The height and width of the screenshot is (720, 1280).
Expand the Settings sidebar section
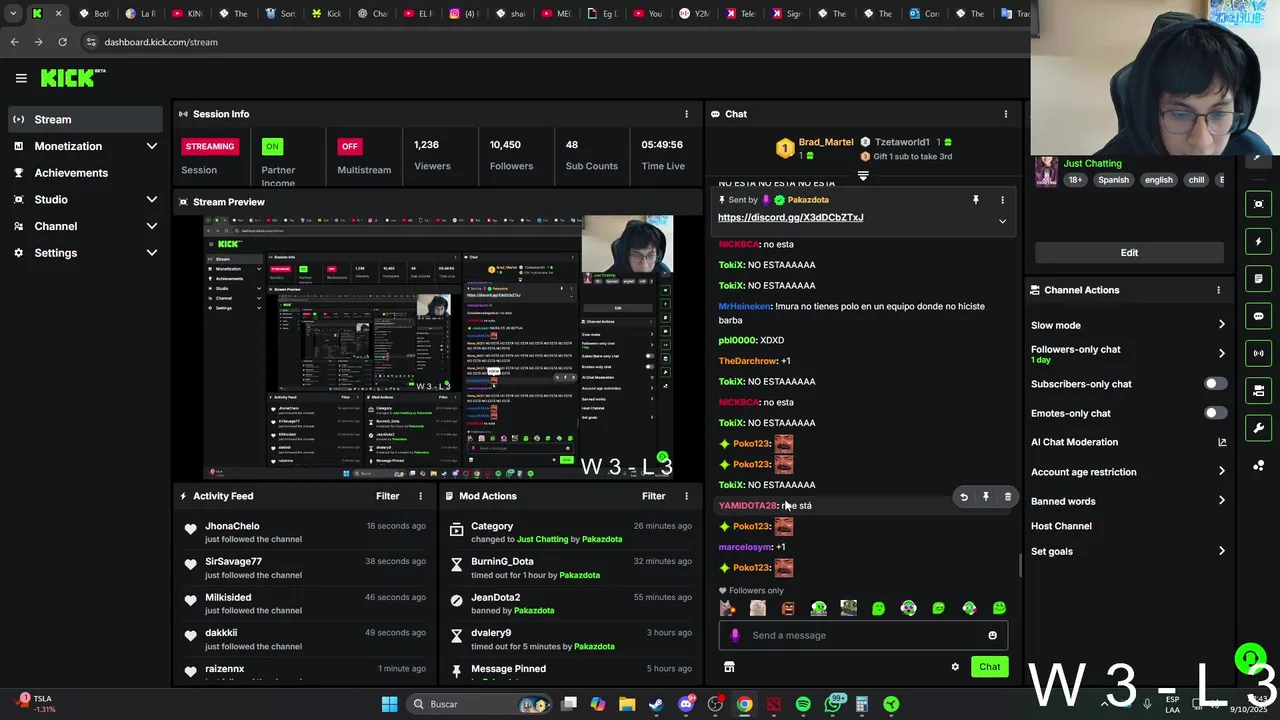tap(85, 253)
